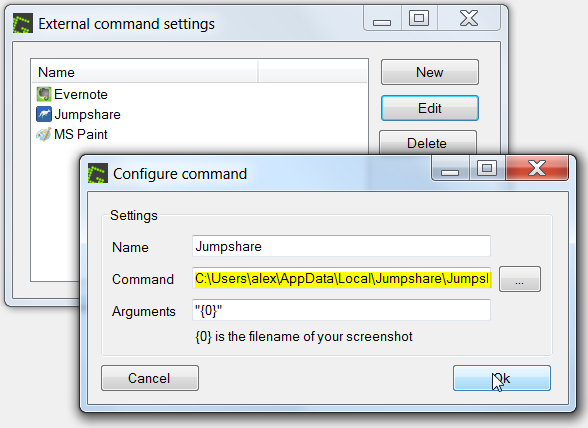
Task: Cancel the Configure command dialog
Action: point(150,378)
